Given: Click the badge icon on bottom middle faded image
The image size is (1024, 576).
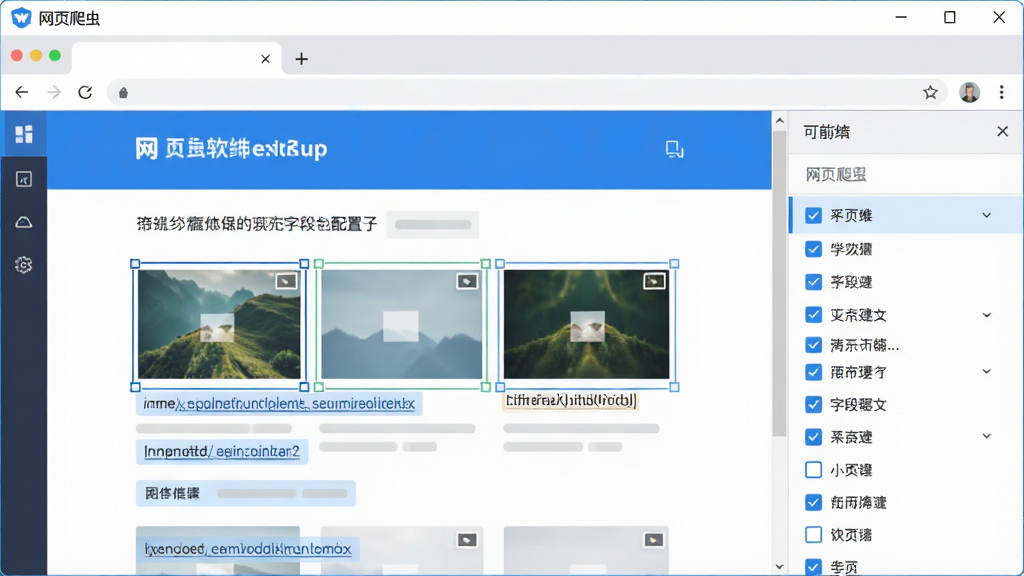Looking at the screenshot, I should [x=467, y=540].
